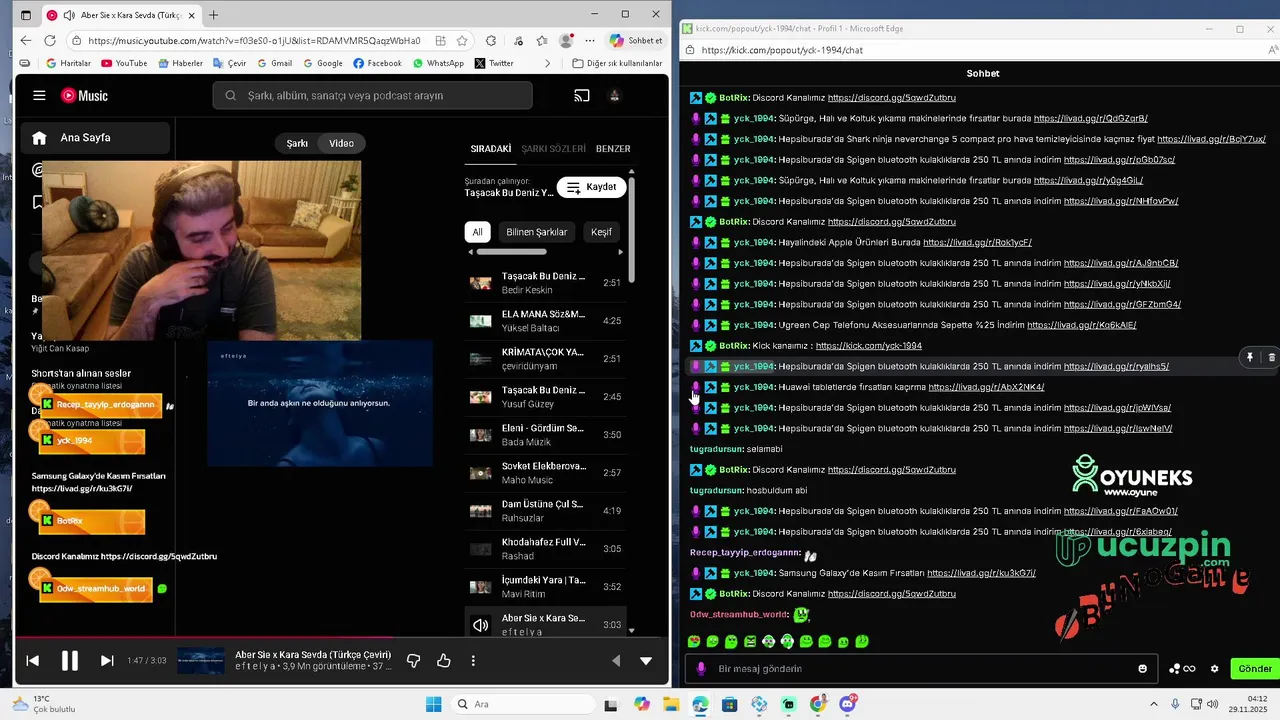Open the YouTube bookmark

[123, 63]
